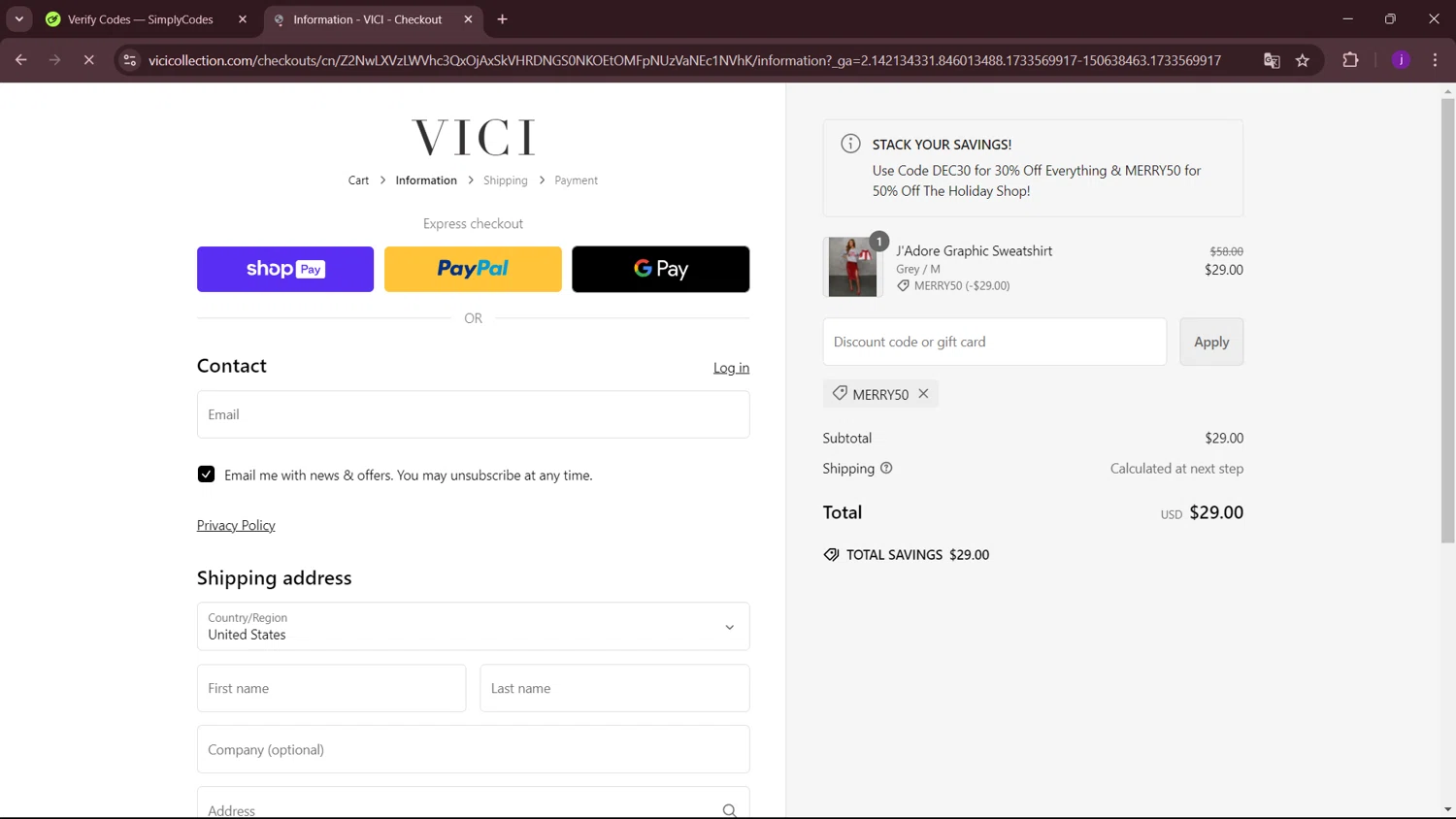Go forward in browser history

pos(54,60)
